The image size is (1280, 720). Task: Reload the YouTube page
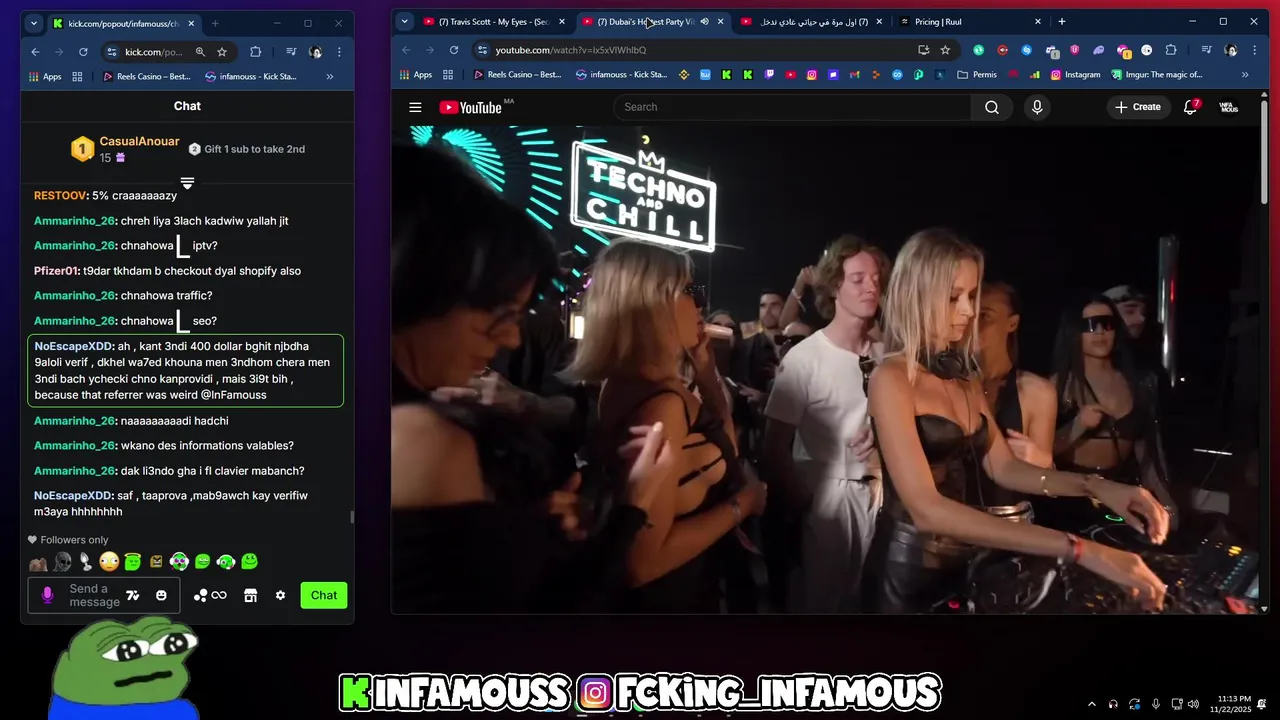coord(454,50)
